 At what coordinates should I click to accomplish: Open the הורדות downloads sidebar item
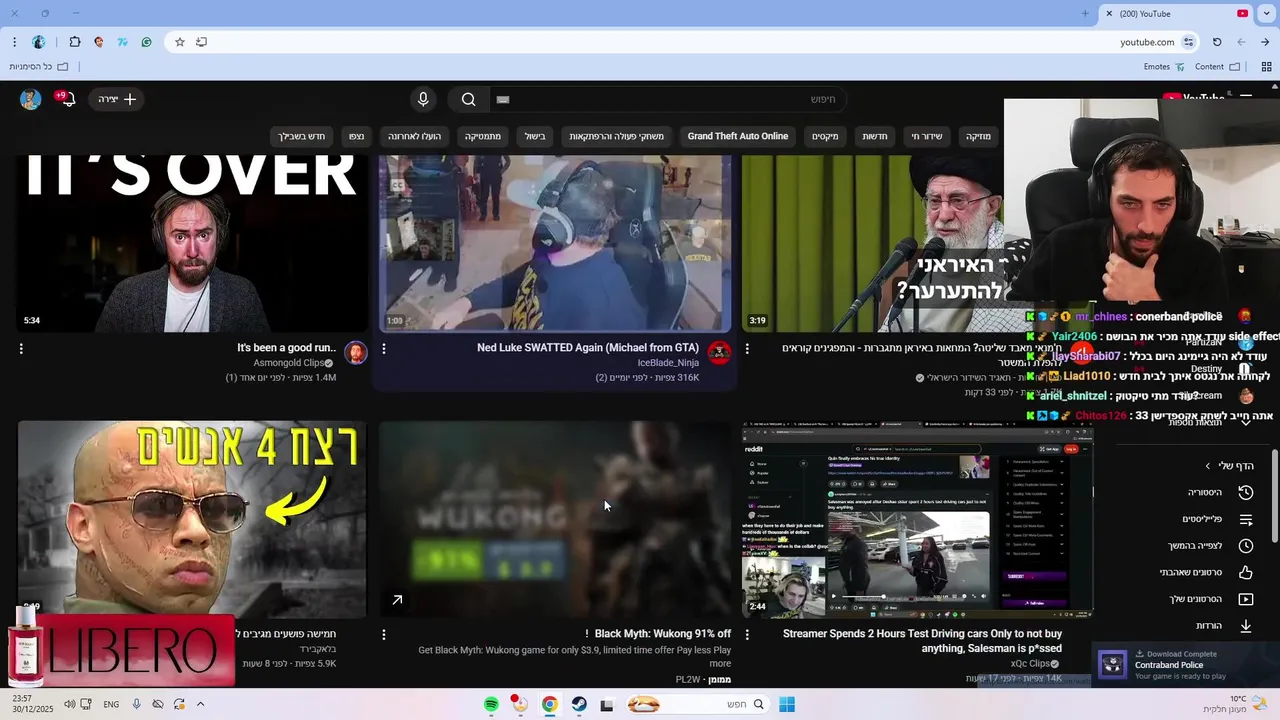pyautogui.click(x=1224, y=626)
